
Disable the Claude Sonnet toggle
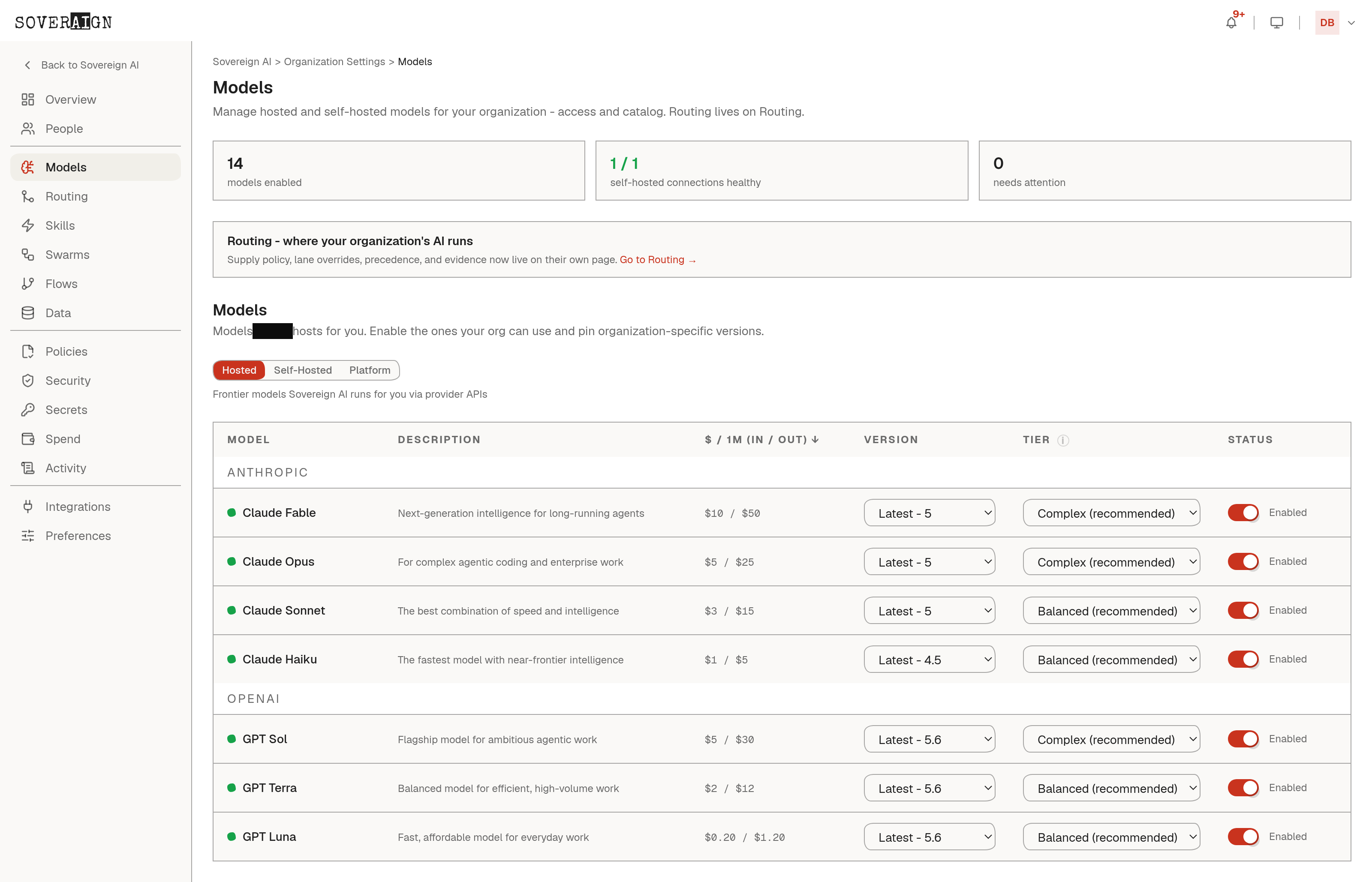point(1243,611)
